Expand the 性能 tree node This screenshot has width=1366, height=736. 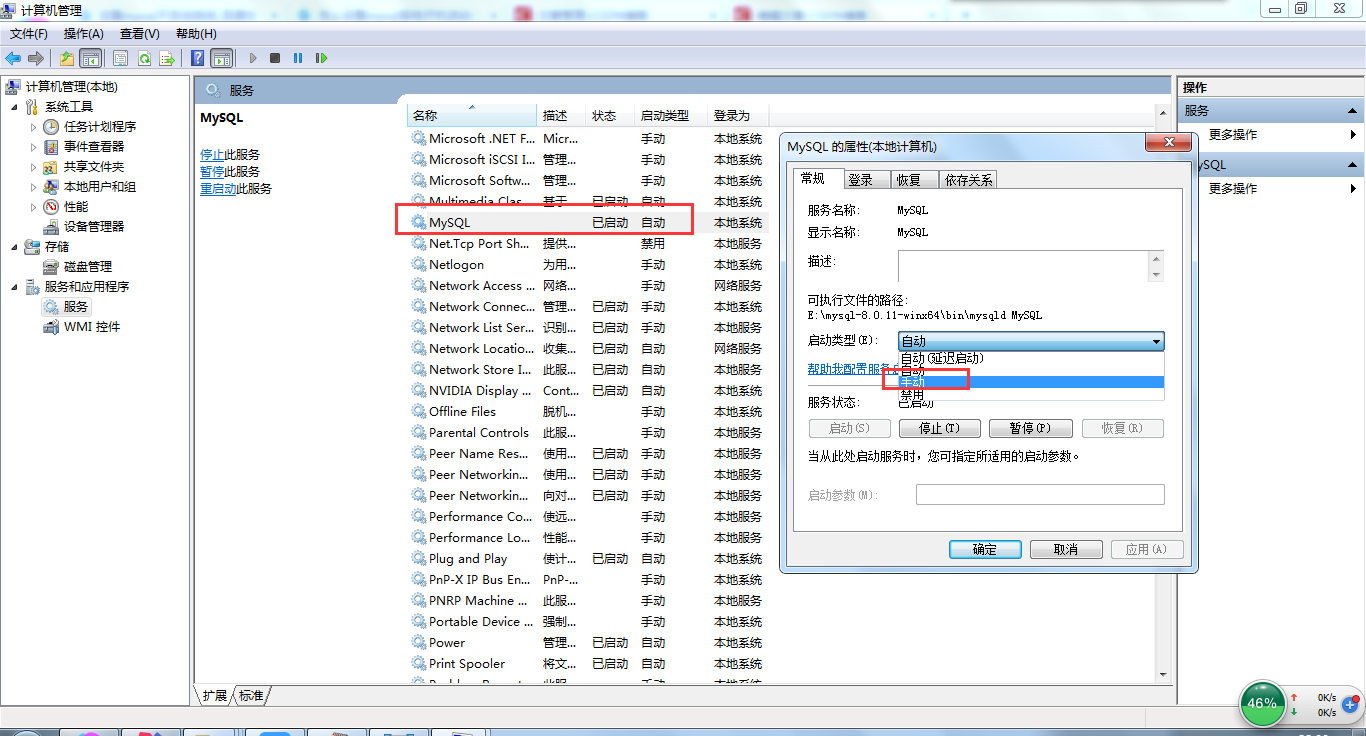pos(34,207)
